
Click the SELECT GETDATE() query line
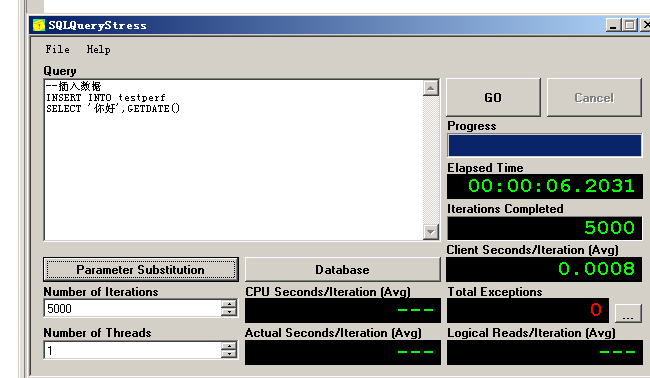(113, 109)
